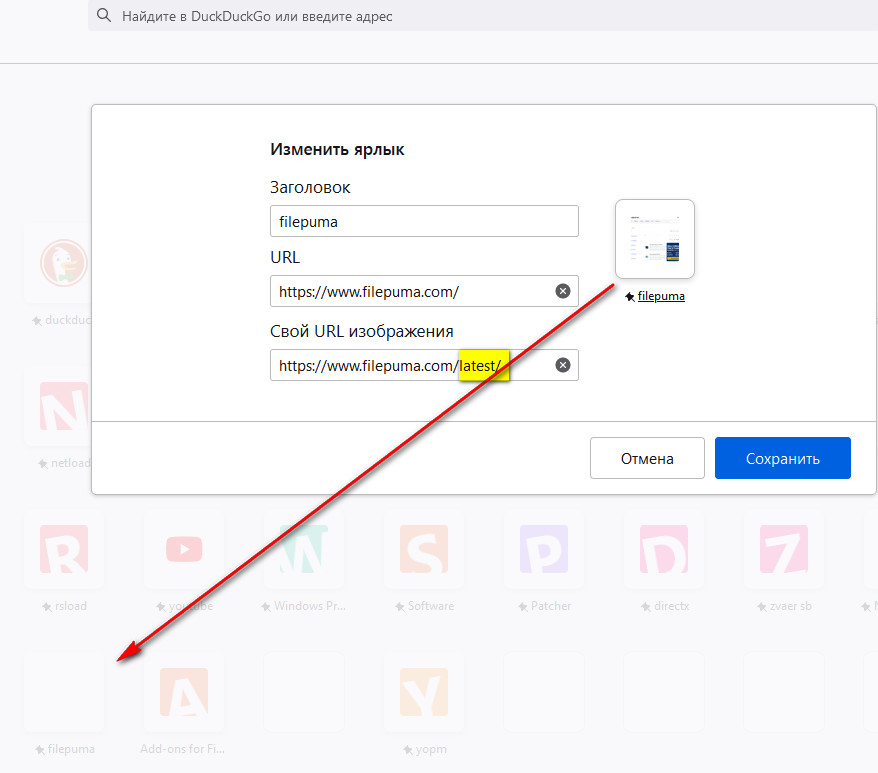Screen dimensions: 878x773
Task: Clear the custom image URL field
Action: point(563,365)
